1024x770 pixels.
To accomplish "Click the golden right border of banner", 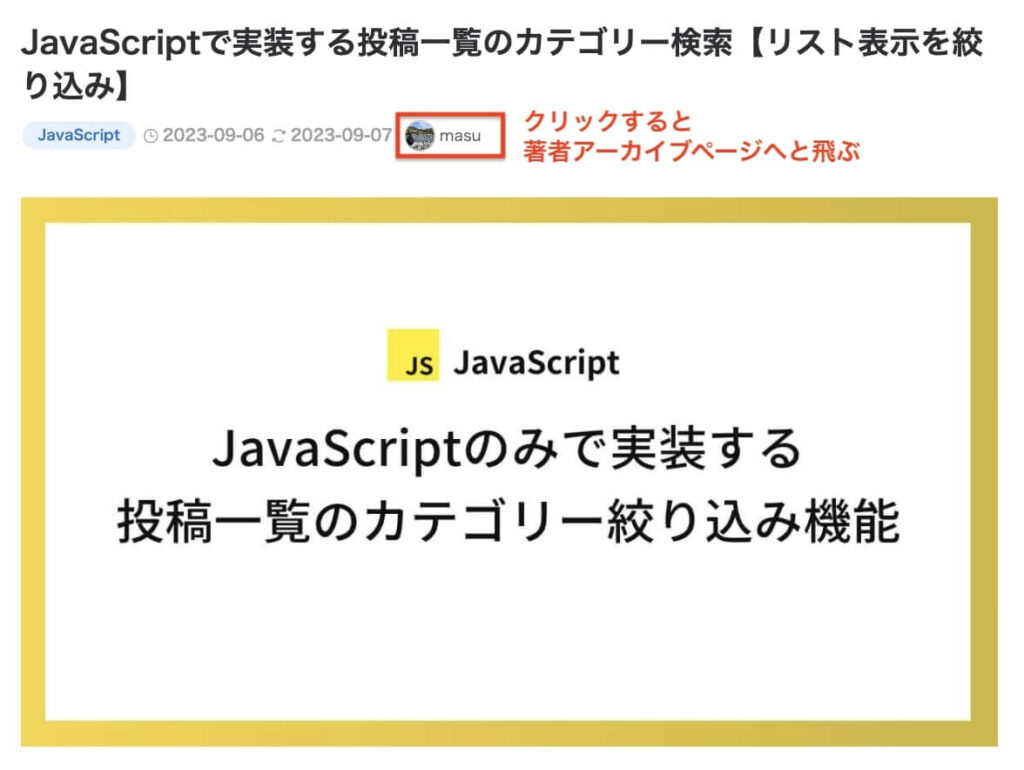I will pyautogui.click(x=984, y=470).
